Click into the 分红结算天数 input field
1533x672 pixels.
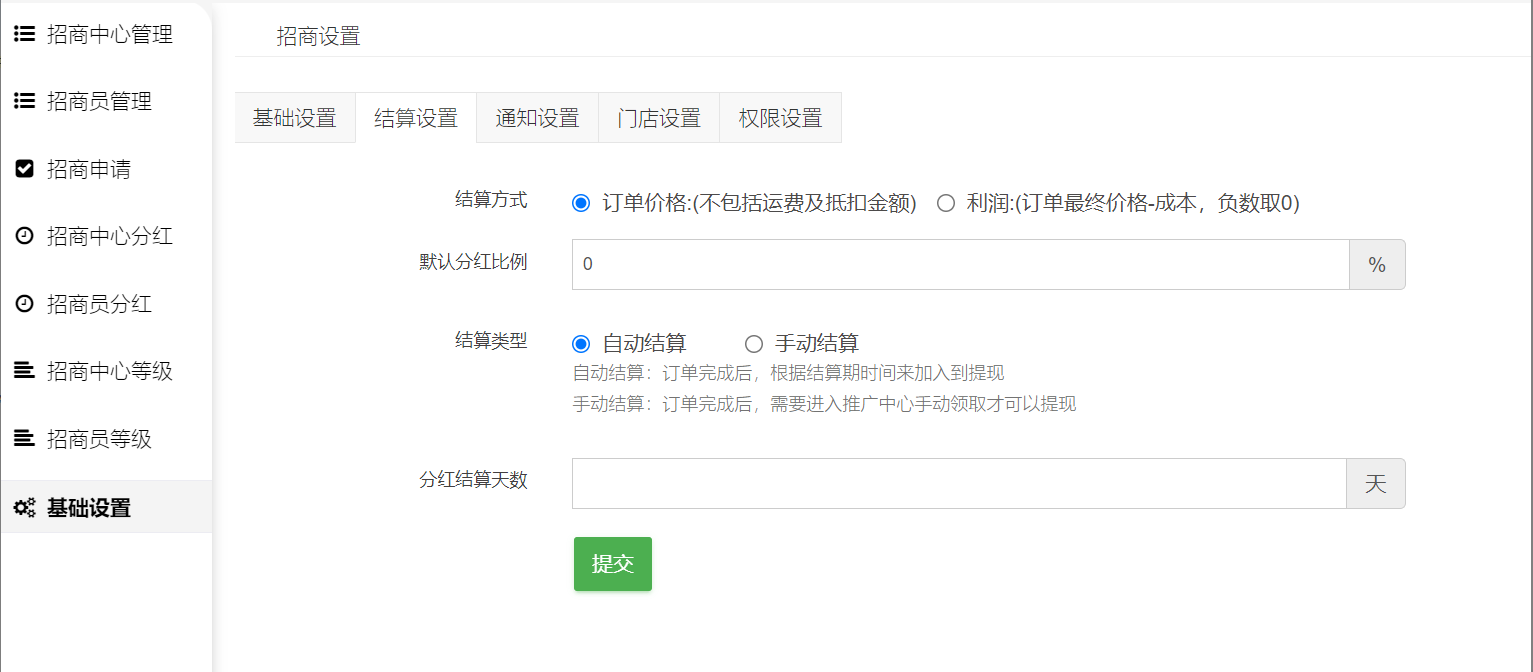pos(958,484)
